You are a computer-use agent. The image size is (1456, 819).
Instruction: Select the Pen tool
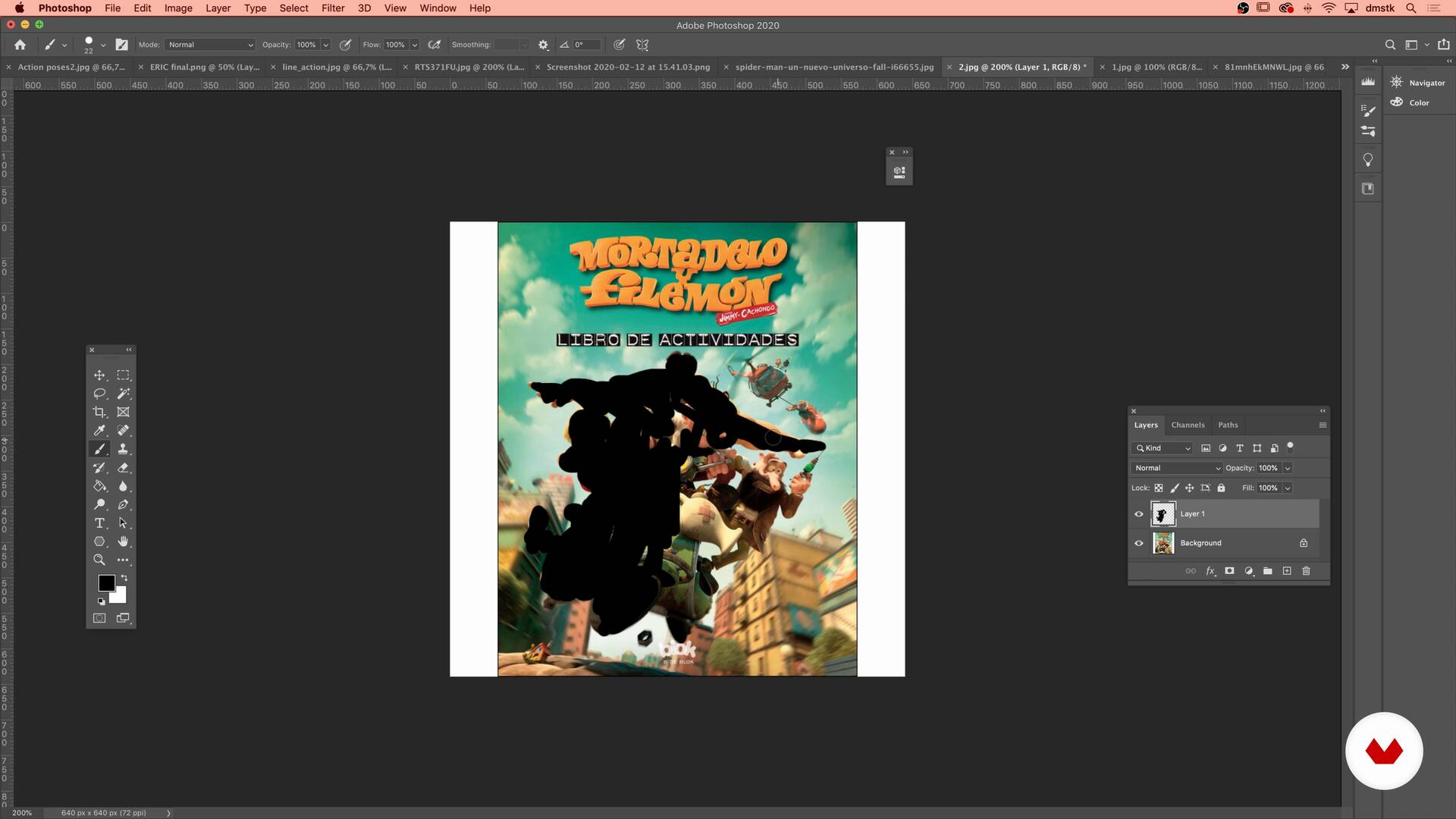tap(123, 504)
